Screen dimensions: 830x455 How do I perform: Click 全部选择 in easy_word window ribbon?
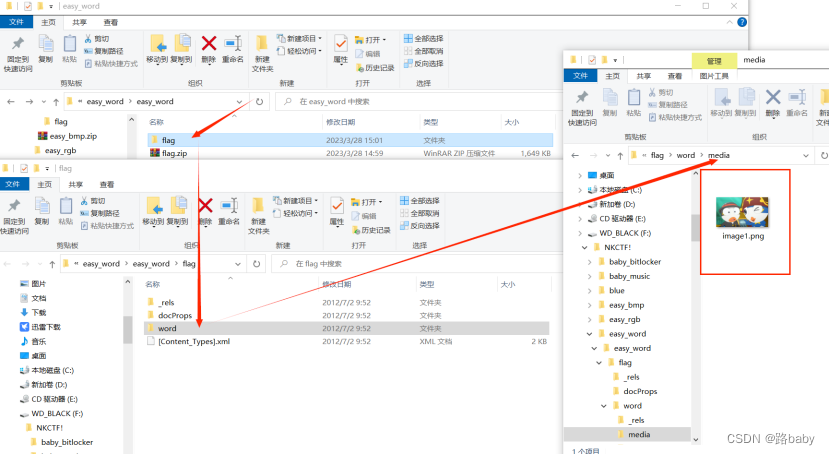(x=423, y=39)
